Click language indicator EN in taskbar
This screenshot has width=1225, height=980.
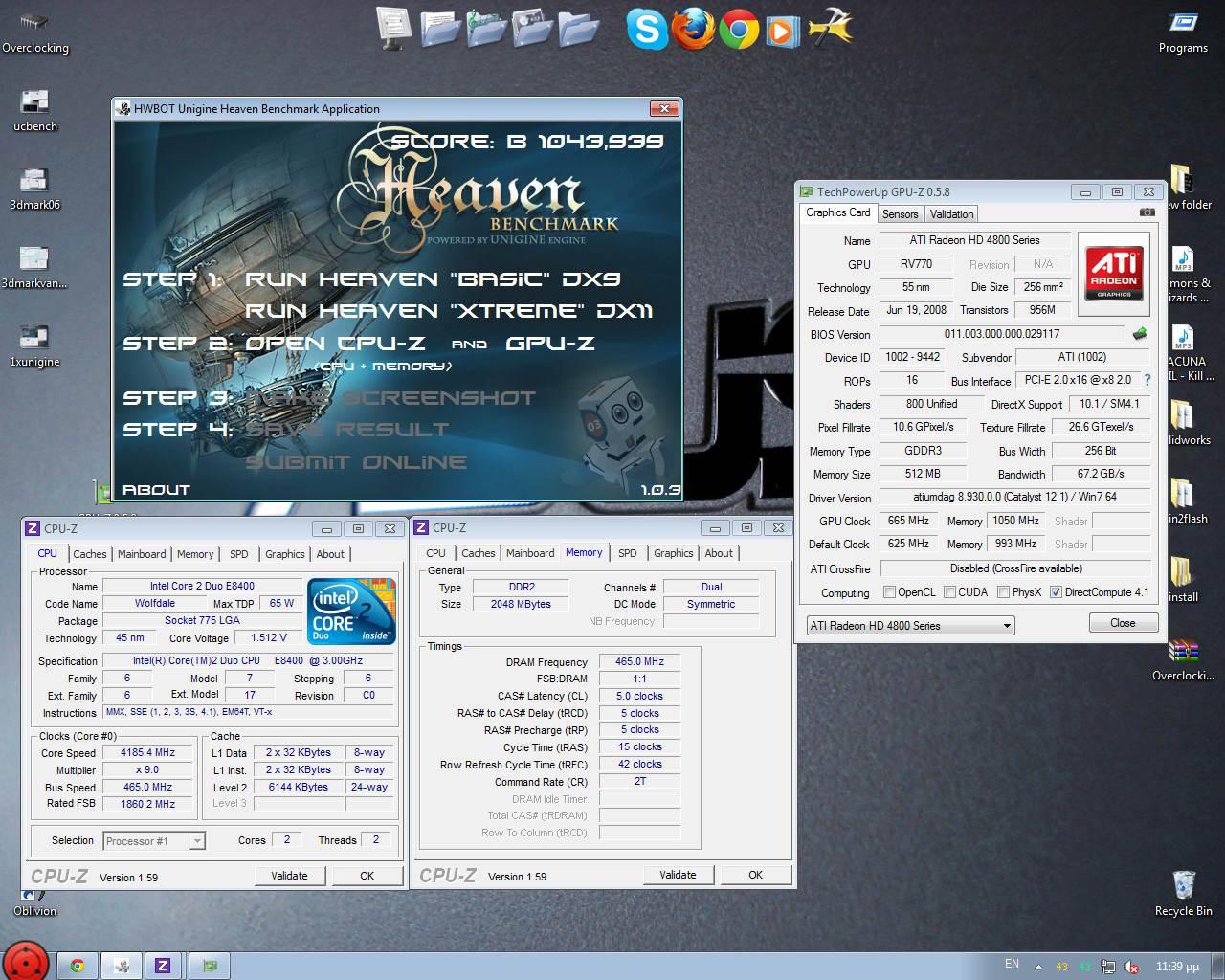coord(1012,965)
